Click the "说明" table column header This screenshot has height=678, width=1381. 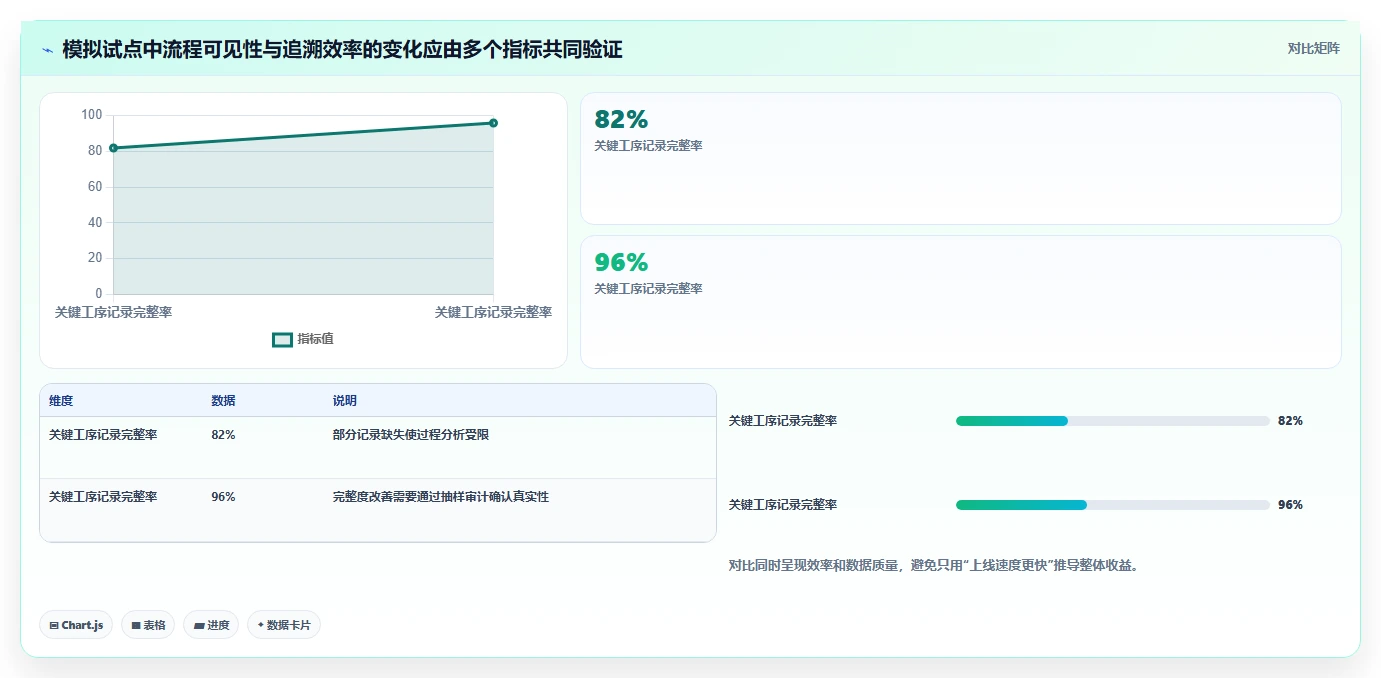[345, 401]
